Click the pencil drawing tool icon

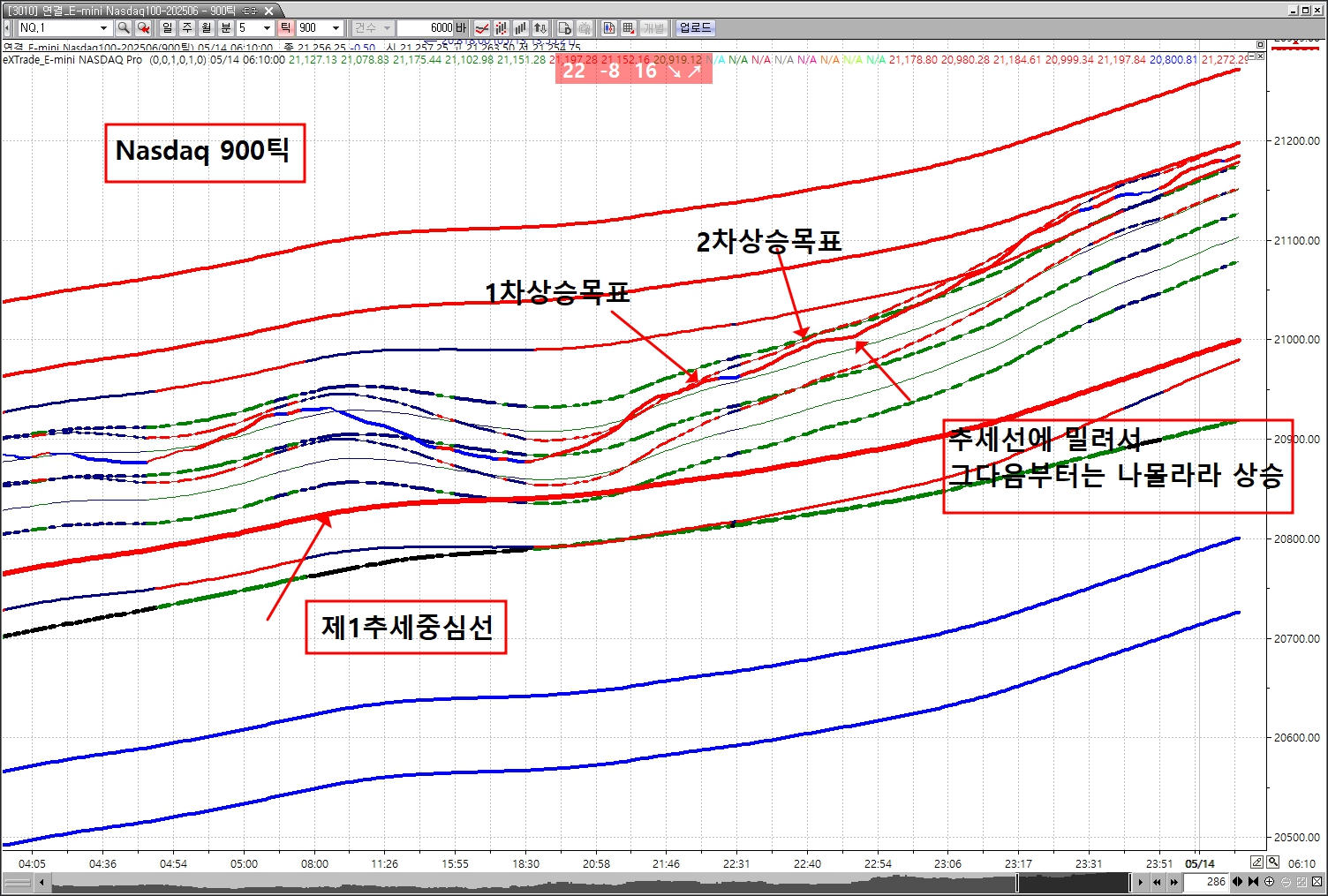1256,862
